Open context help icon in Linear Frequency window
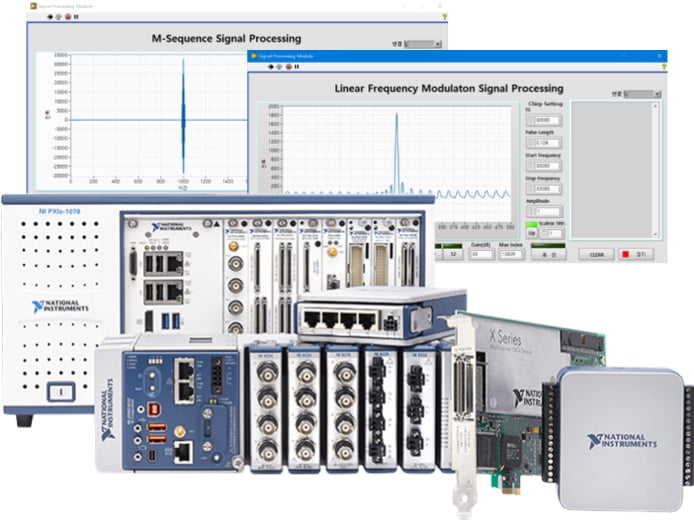The width and height of the screenshot is (694, 520). [663, 67]
